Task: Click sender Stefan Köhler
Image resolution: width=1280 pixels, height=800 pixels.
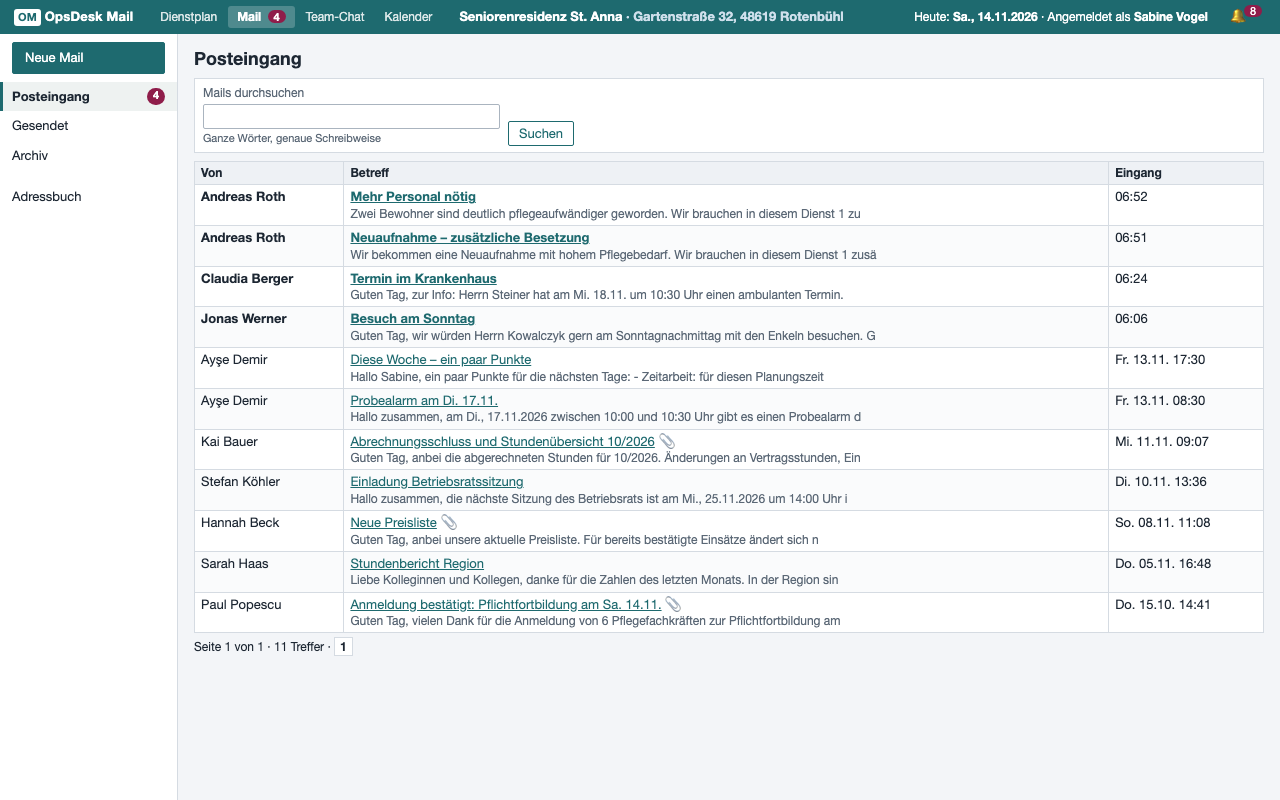Action: [x=240, y=482]
